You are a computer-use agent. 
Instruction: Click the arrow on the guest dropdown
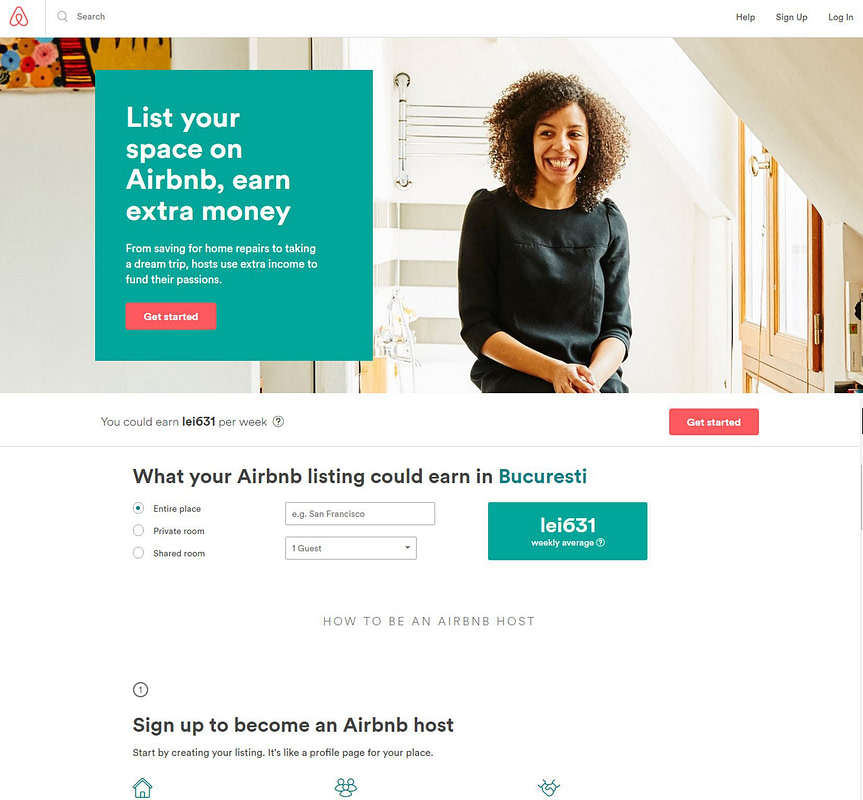click(407, 547)
